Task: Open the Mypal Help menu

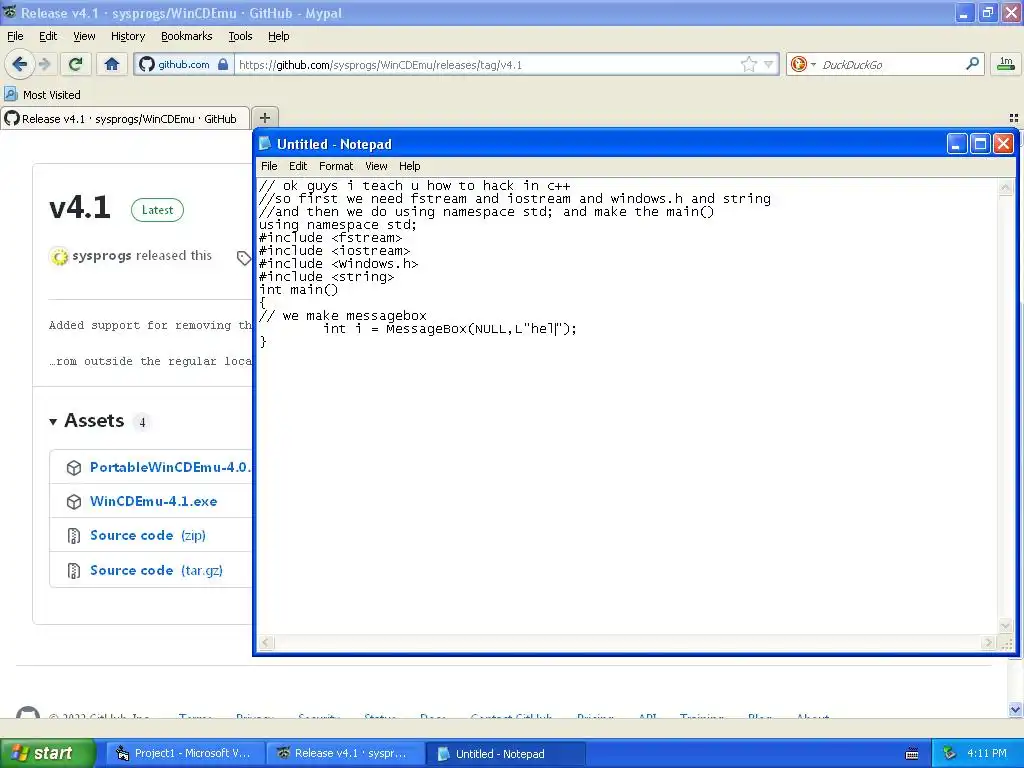Action: coord(278,36)
